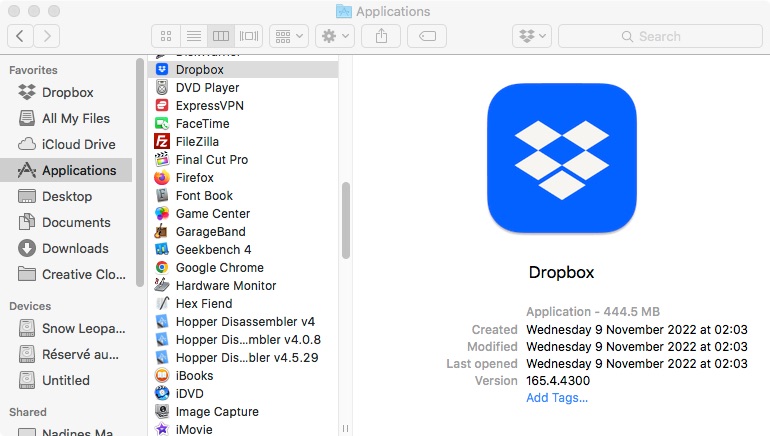
Task: Click the Edit Tags toolbar button
Action: point(427,36)
